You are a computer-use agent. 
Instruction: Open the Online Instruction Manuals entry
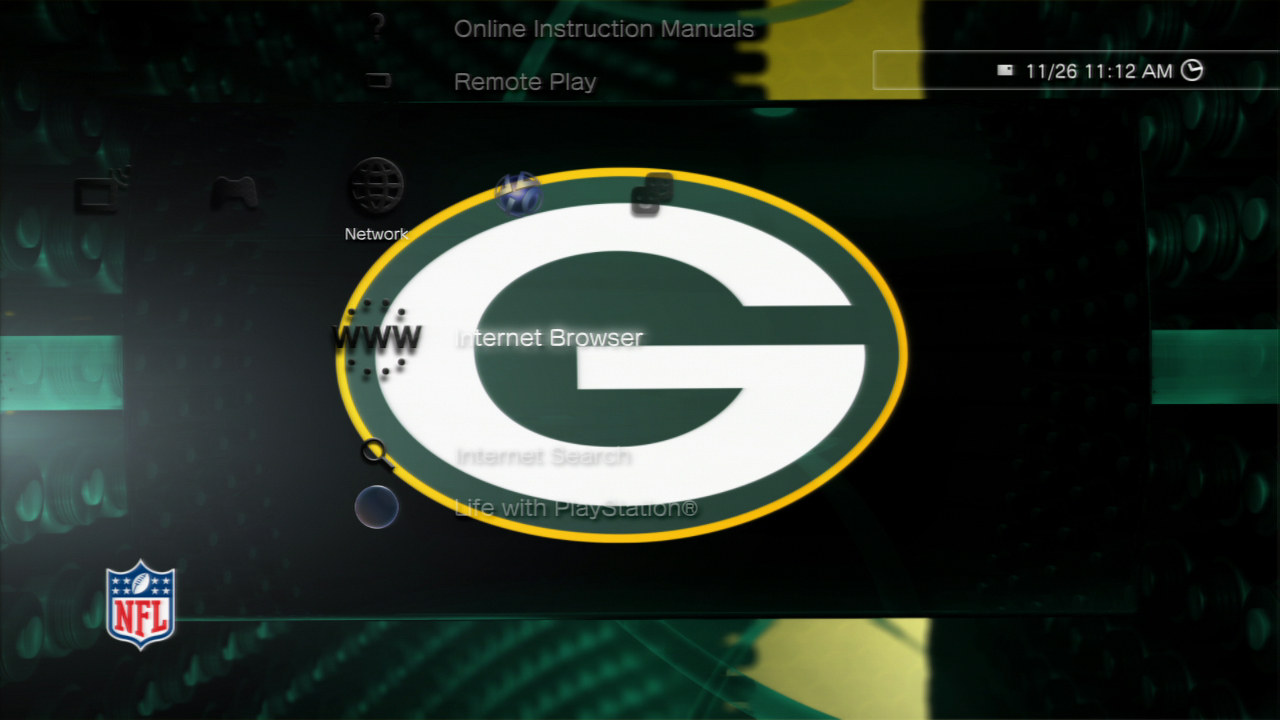point(604,29)
